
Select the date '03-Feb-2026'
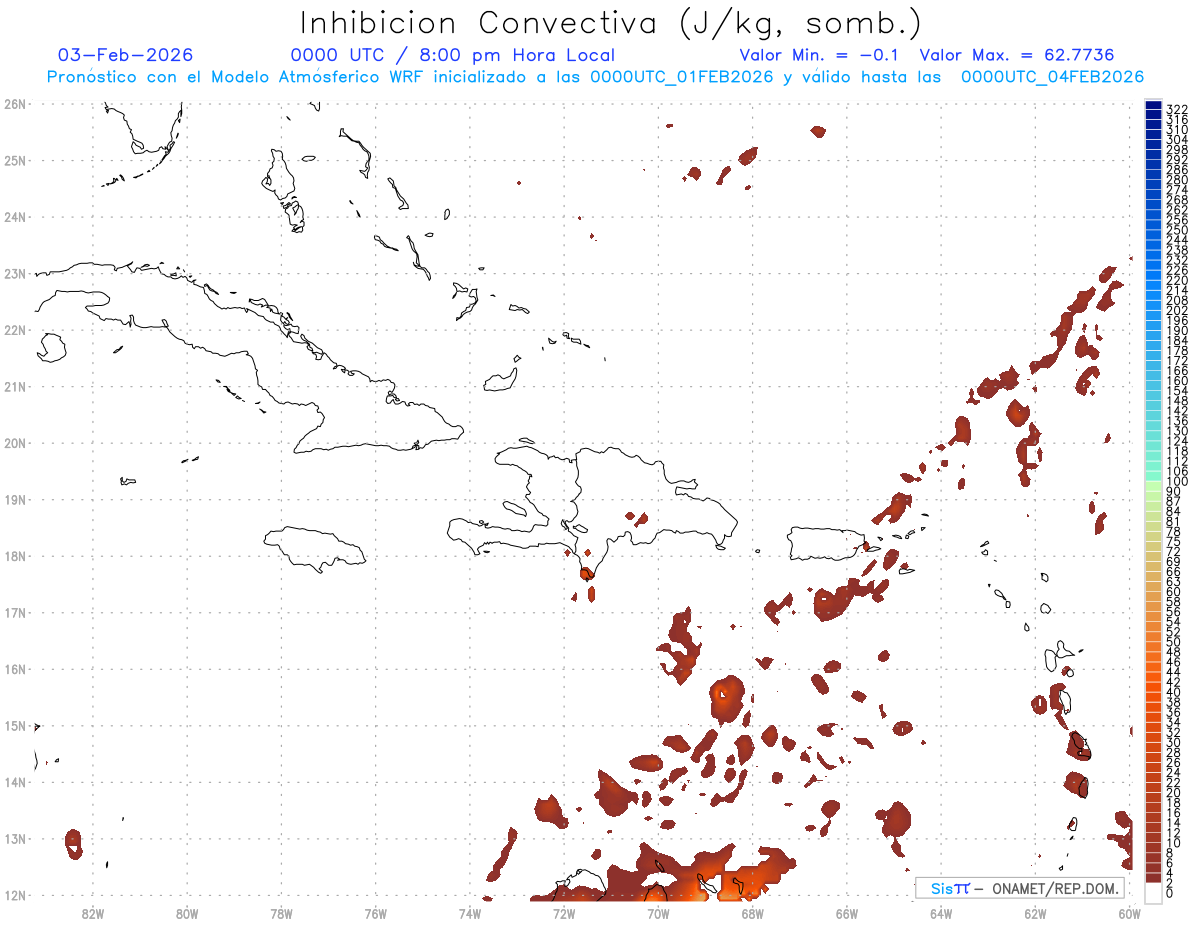(126, 55)
